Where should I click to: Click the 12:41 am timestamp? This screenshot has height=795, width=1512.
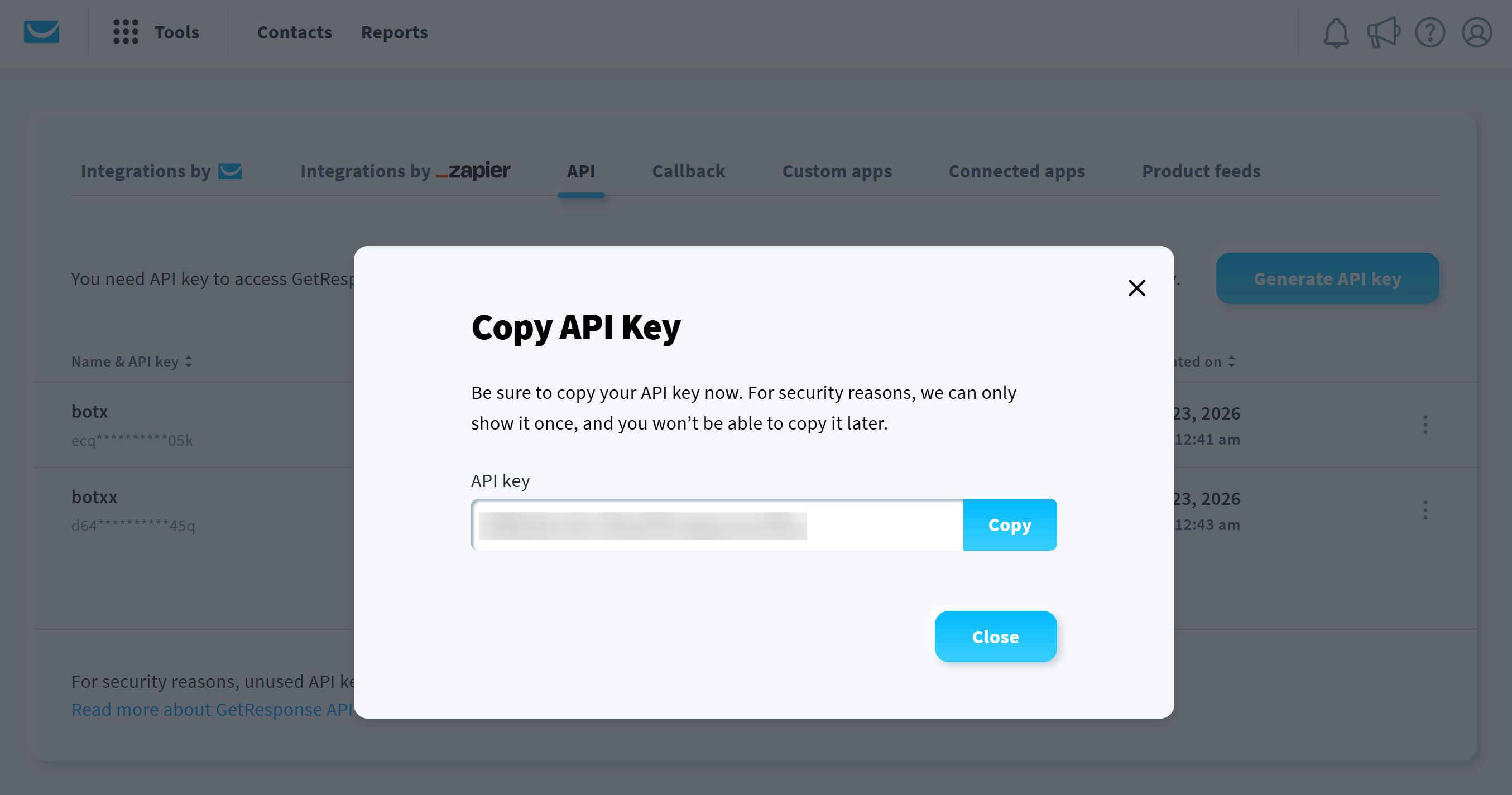click(1207, 440)
